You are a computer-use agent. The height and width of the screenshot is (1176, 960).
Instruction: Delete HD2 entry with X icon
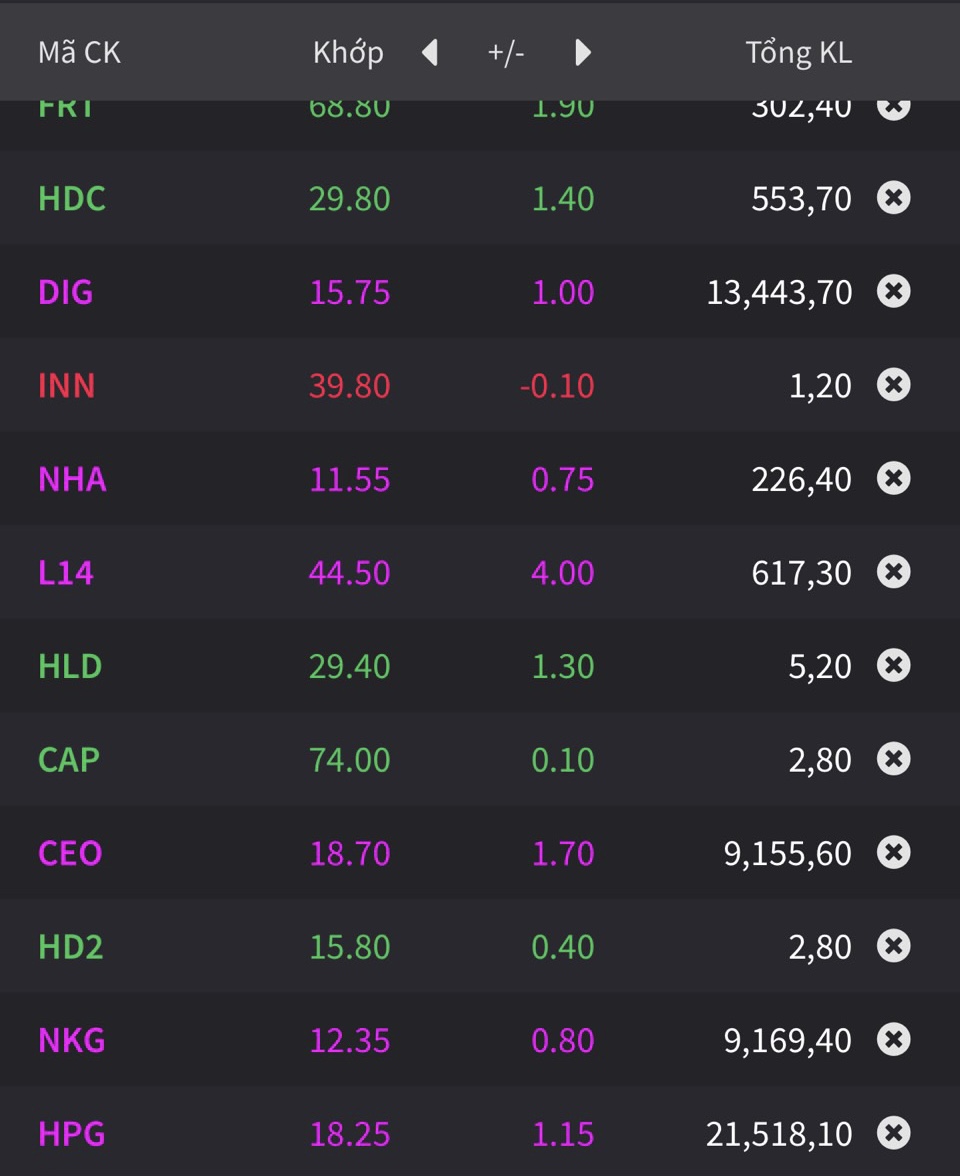pos(893,947)
